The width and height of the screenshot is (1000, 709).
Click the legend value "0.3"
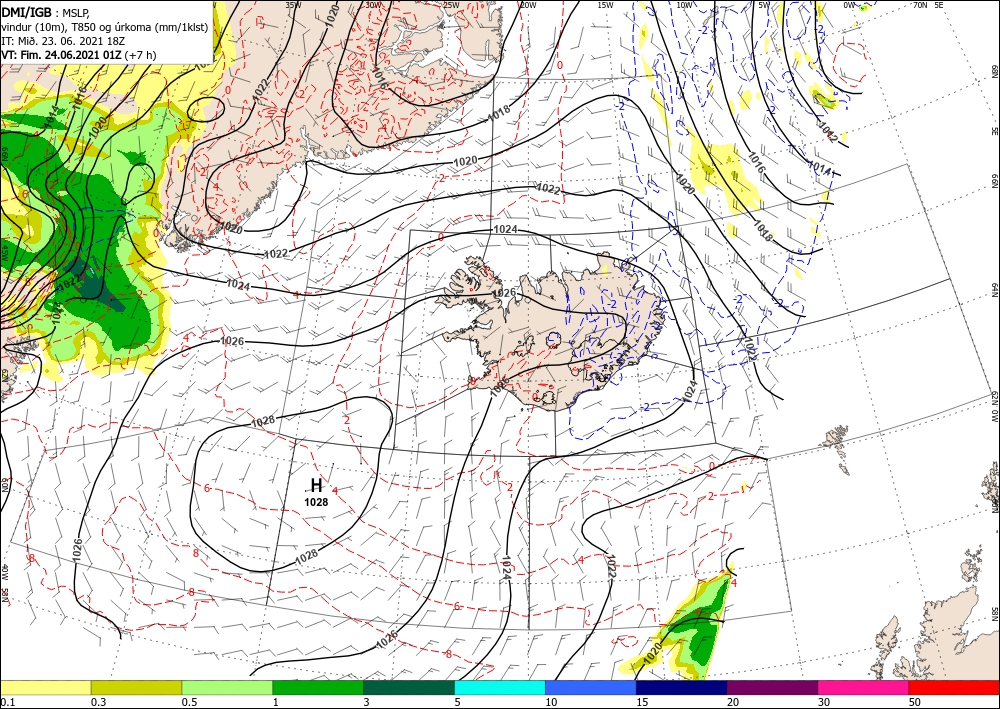(x=98, y=702)
